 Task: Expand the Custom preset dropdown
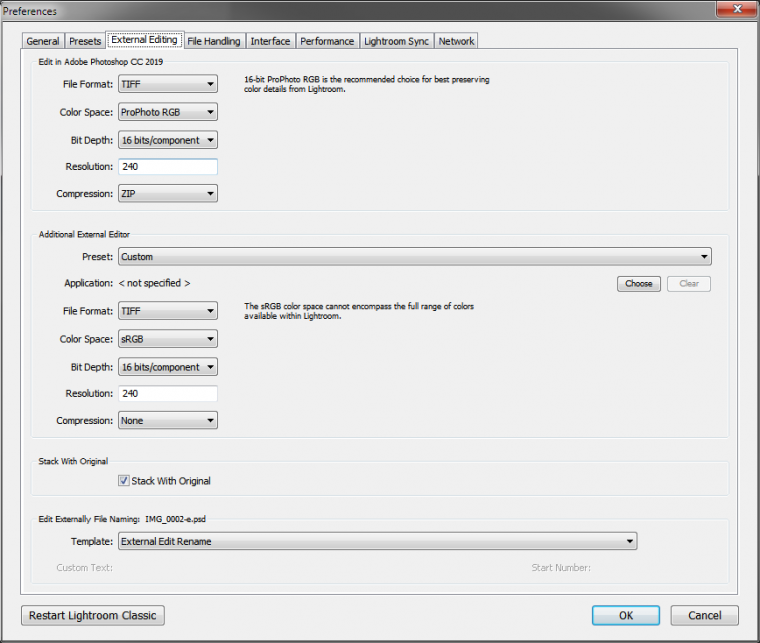pos(414,257)
